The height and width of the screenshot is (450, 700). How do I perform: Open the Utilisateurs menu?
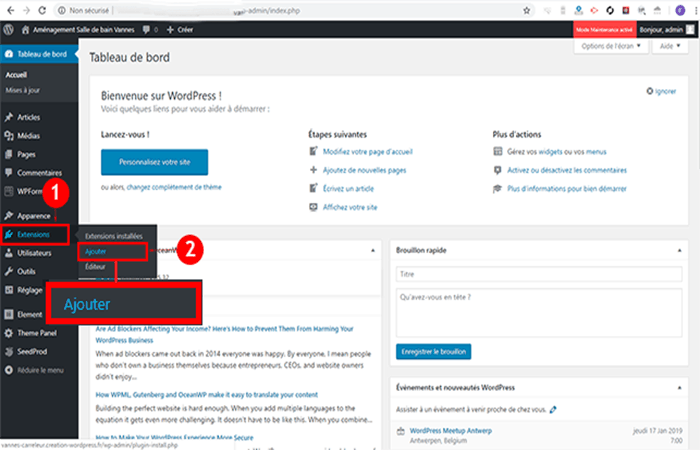click(34, 253)
